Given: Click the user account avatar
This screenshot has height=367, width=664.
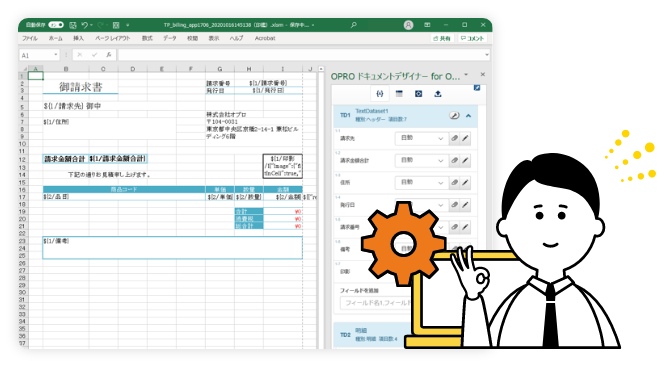Looking at the screenshot, I should [408, 25].
